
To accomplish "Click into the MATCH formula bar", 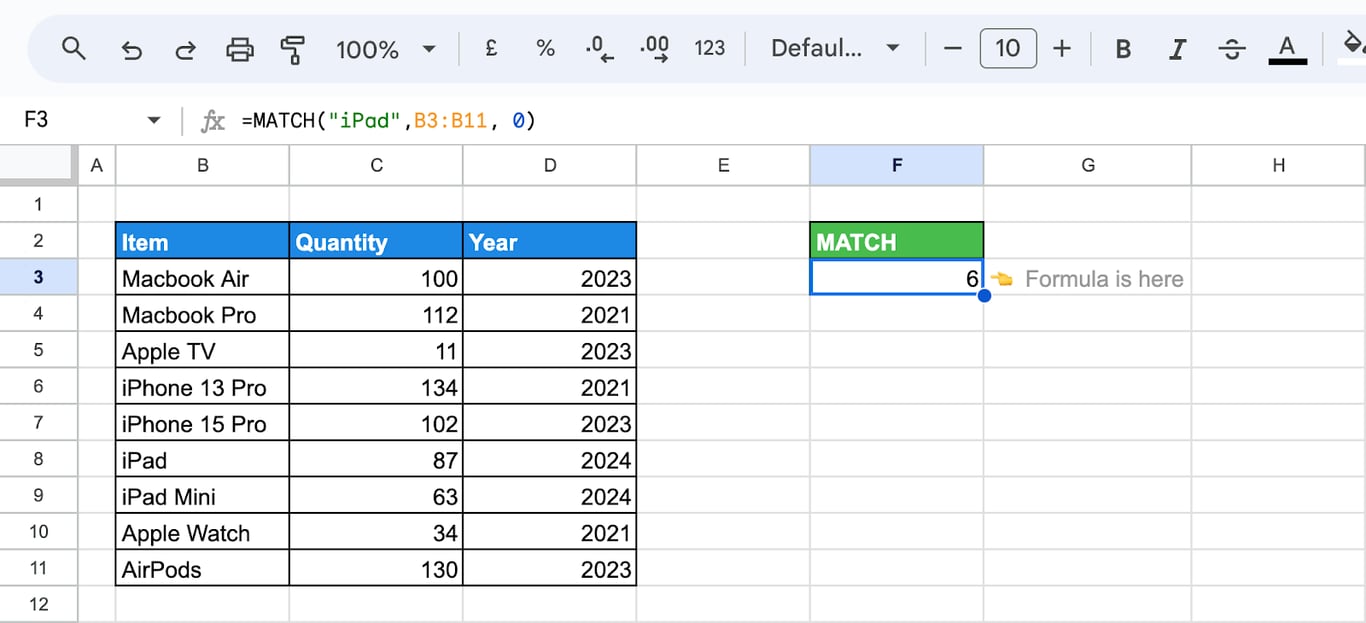I will point(389,121).
